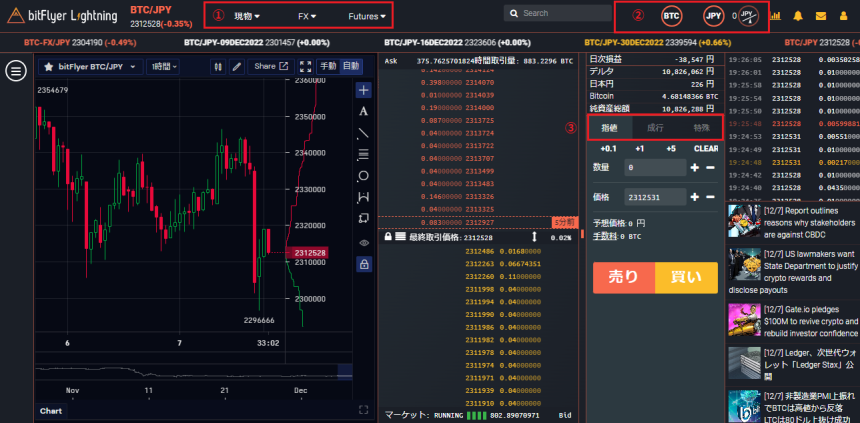Select the text annotation tool
The width and height of the screenshot is (860, 423).
coord(363,111)
